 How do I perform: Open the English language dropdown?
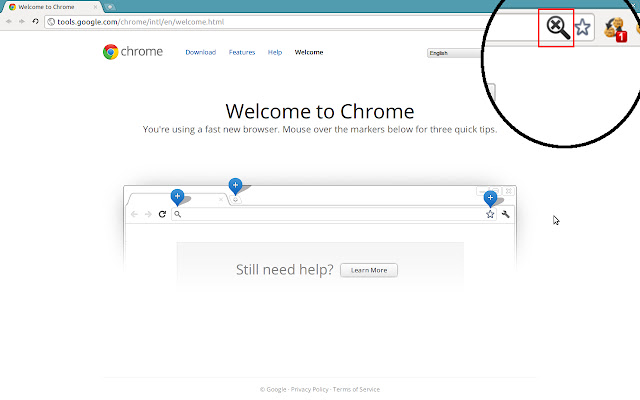click(x=455, y=53)
